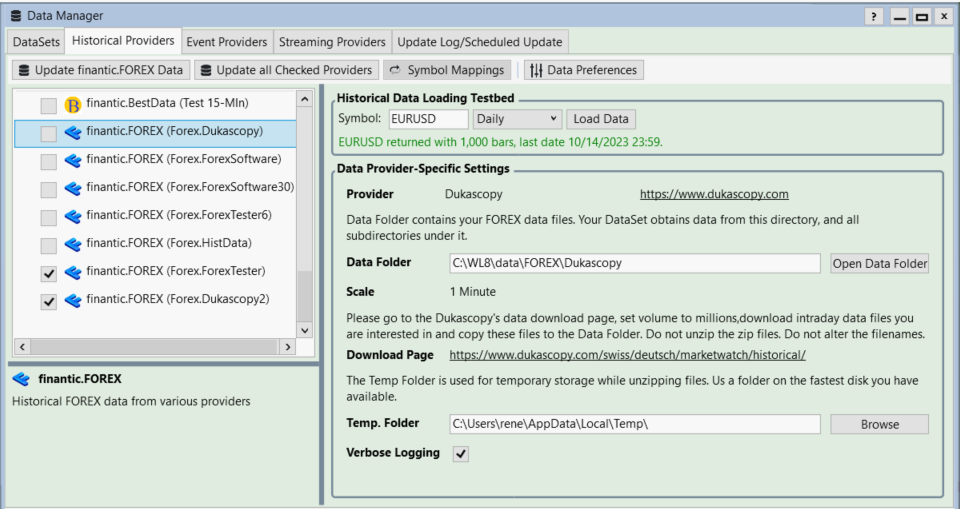Click the finantic.BestData provider icon
The width and height of the screenshot is (960, 509).
tap(72, 105)
